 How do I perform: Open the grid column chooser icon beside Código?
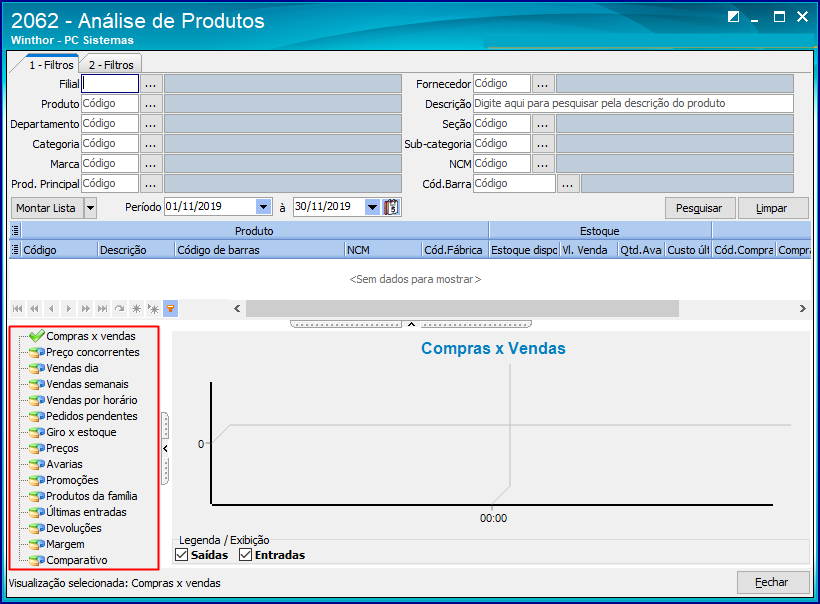pos(15,250)
